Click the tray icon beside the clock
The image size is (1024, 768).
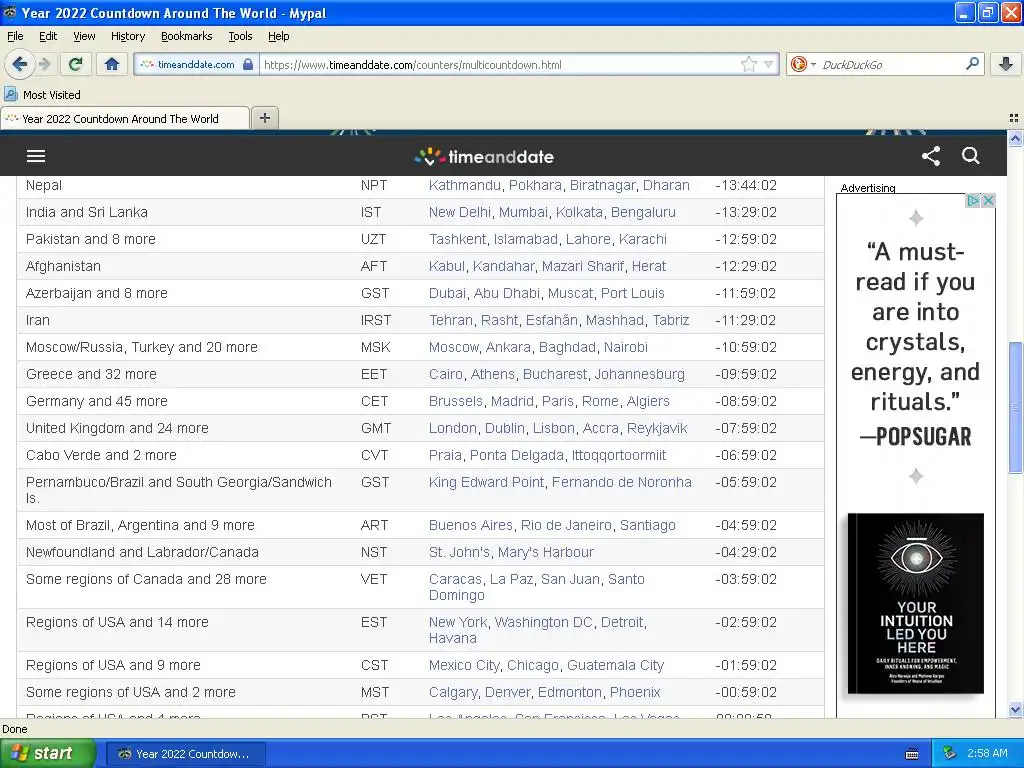tap(950, 753)
